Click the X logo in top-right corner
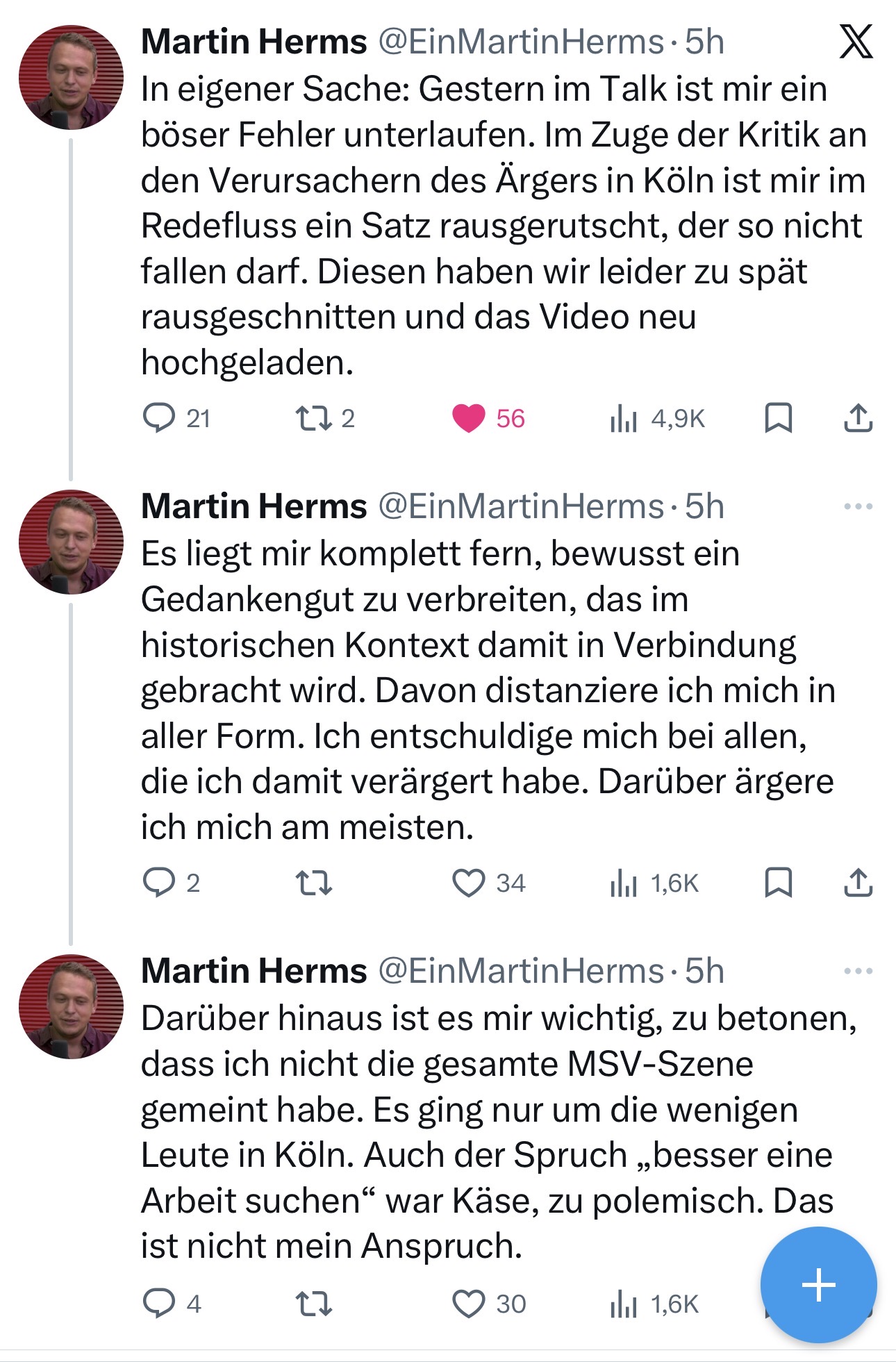The image size is (896, 1362). 856,42
